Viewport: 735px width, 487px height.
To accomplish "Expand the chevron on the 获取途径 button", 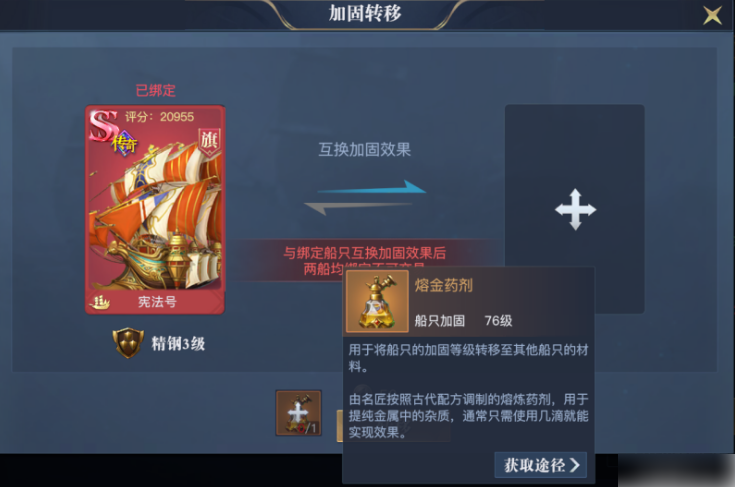I will click(x=574, y=465).
